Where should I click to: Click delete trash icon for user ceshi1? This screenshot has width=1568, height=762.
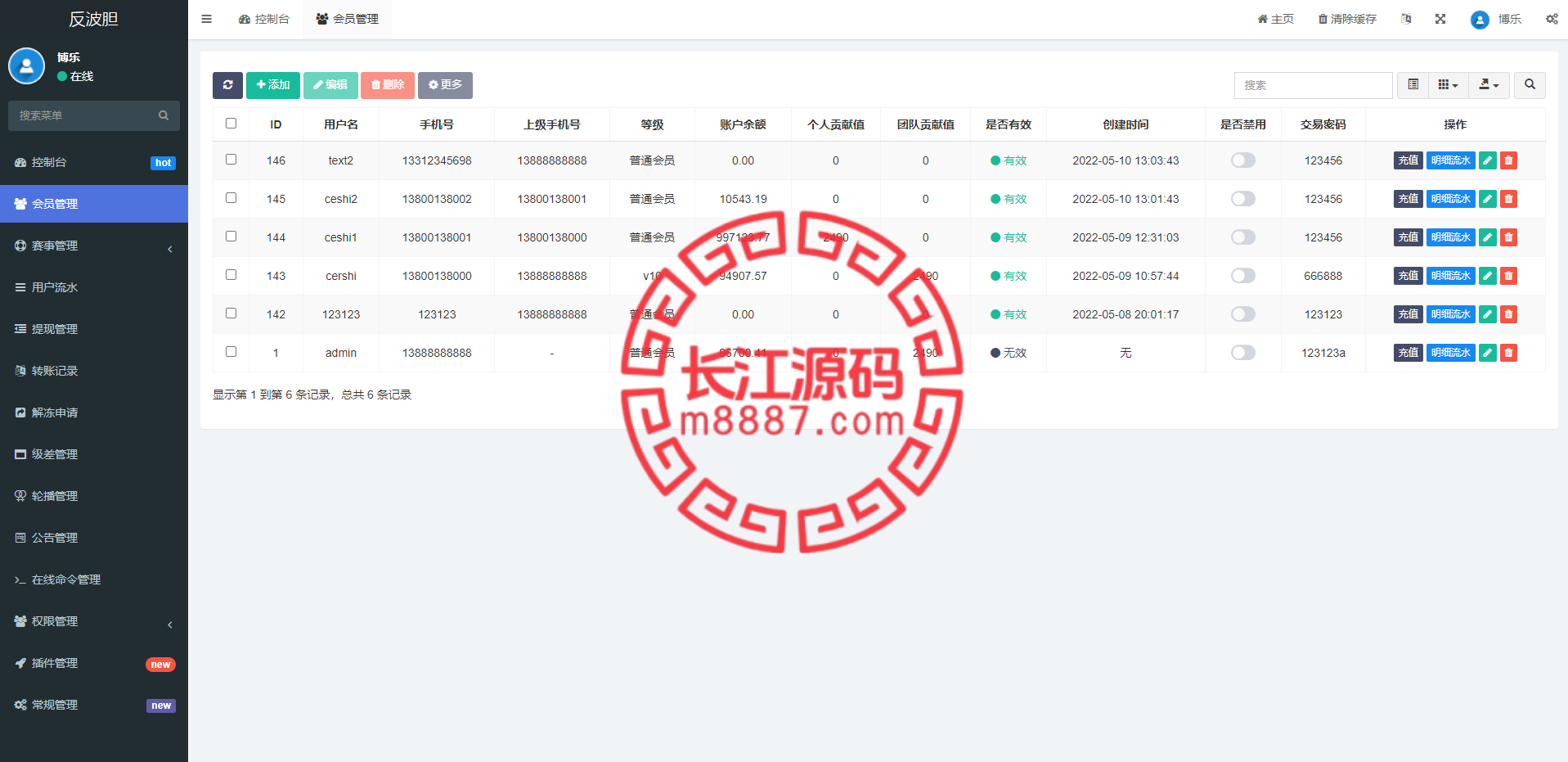(x=1509, y=237)
